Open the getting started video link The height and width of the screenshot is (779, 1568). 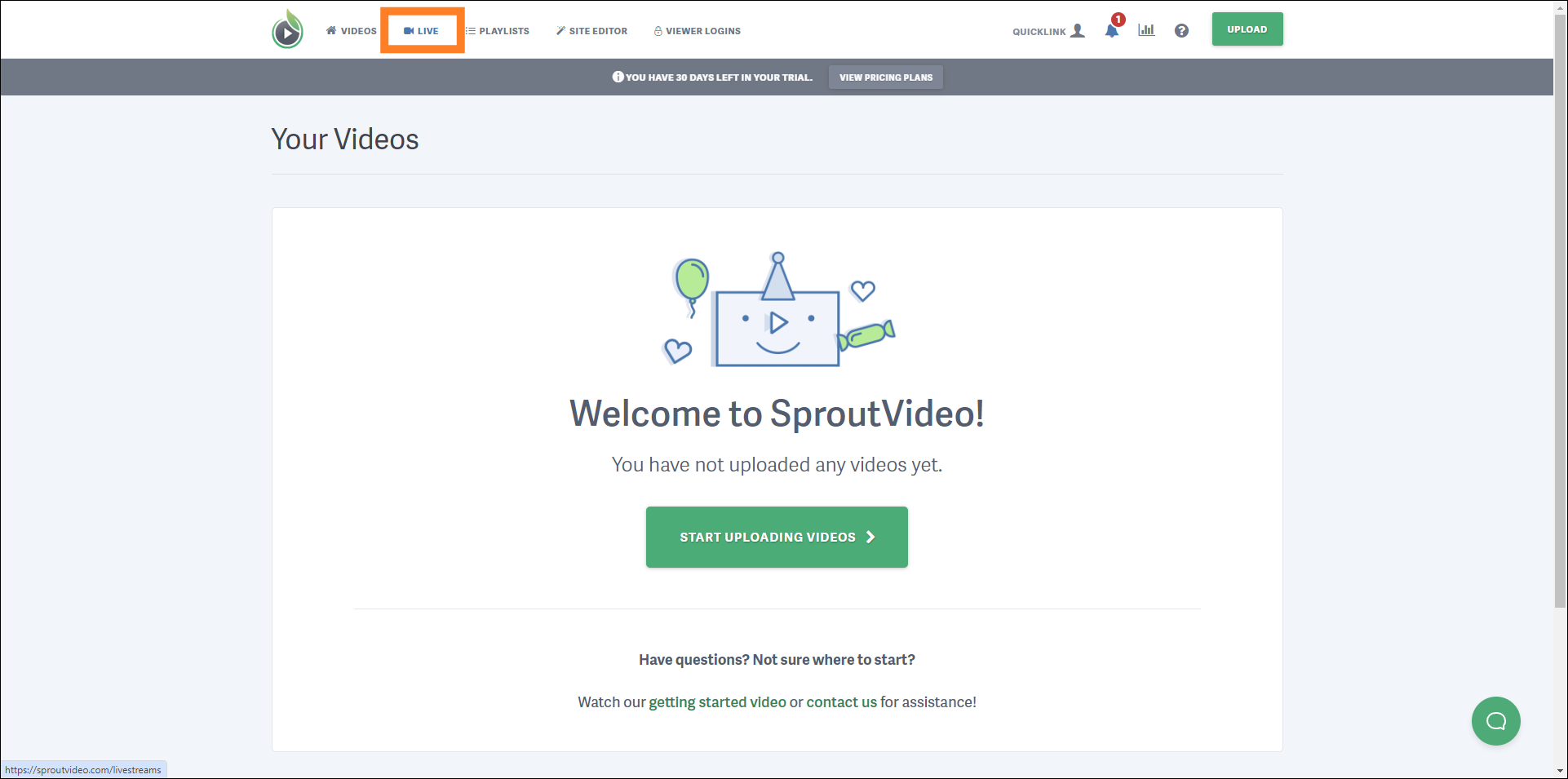pos(717,702)
